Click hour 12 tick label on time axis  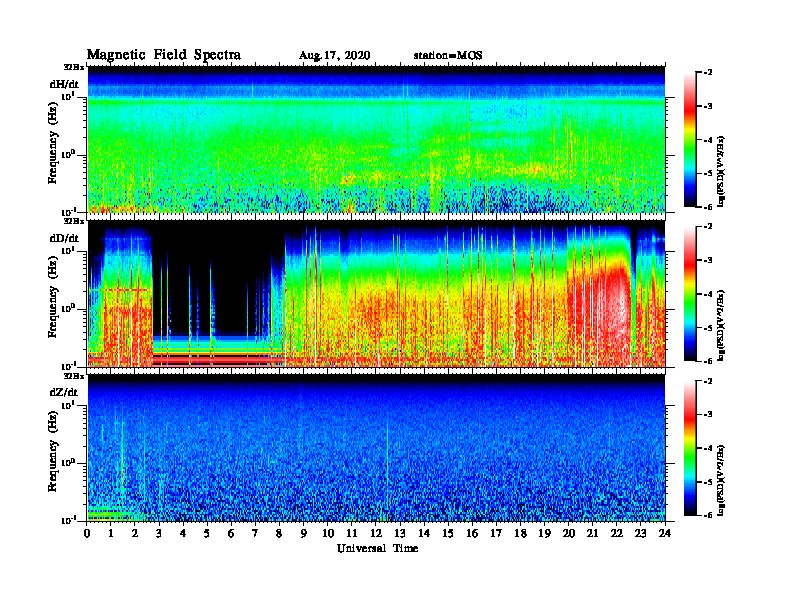[x=376, y=534]
